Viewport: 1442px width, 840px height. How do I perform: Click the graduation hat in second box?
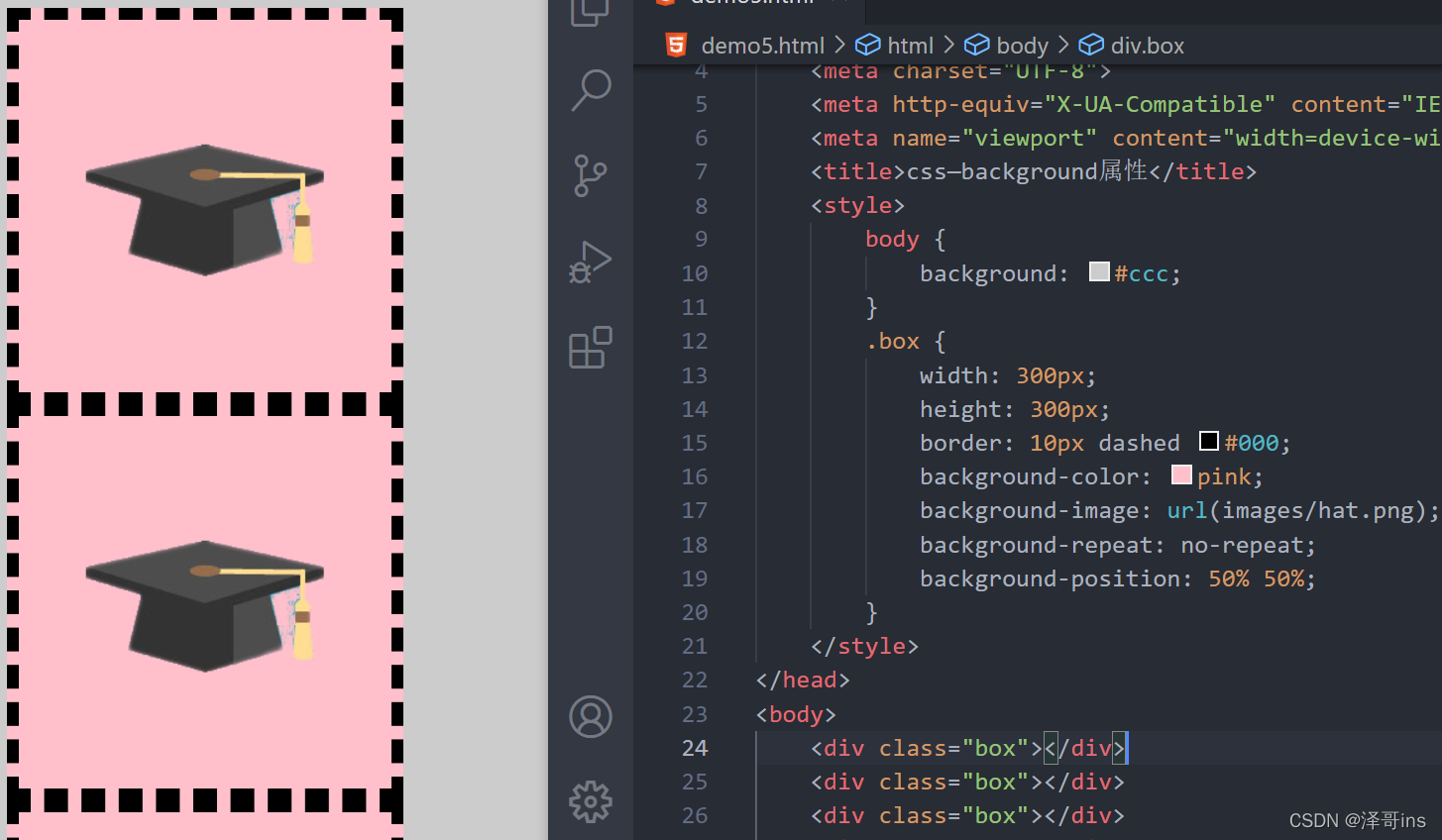[x=205, y=605]
